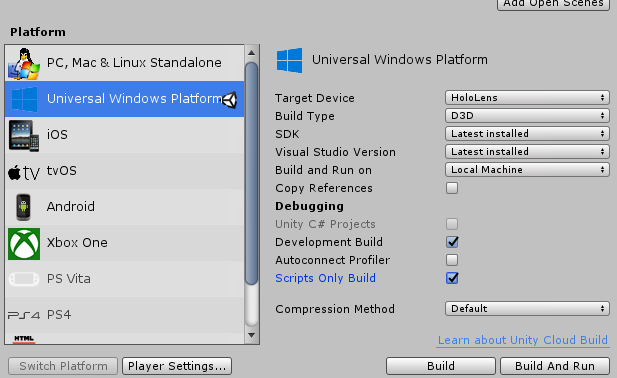Image resolution: width=617 pixels, height=378 pixels.
Task: Click the Apple tv logo icon
Action: pos(24,172)
